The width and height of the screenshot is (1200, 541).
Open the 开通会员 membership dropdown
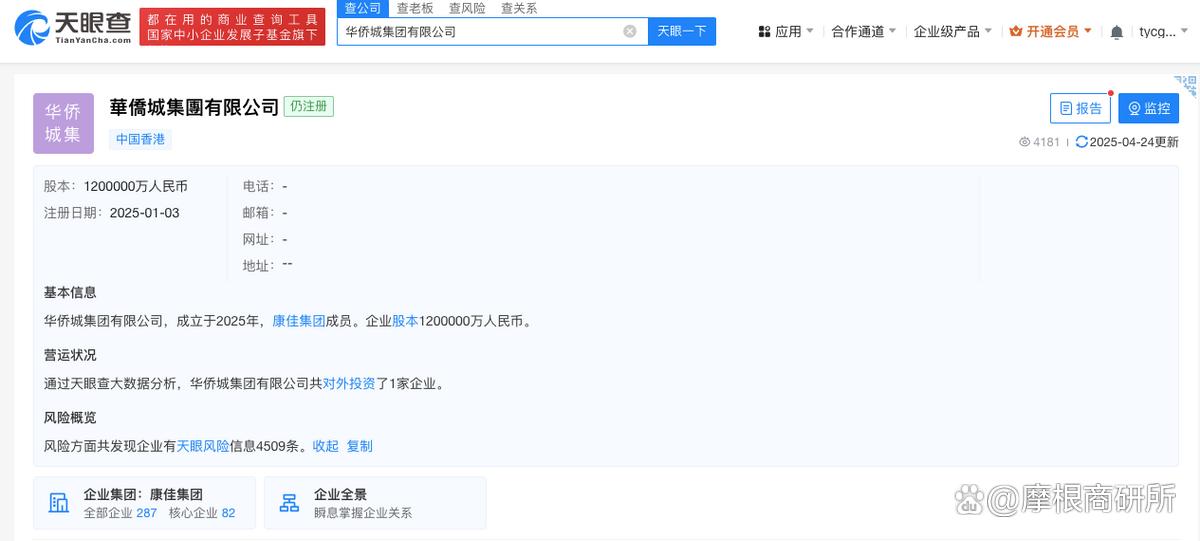coord(1051,32)
